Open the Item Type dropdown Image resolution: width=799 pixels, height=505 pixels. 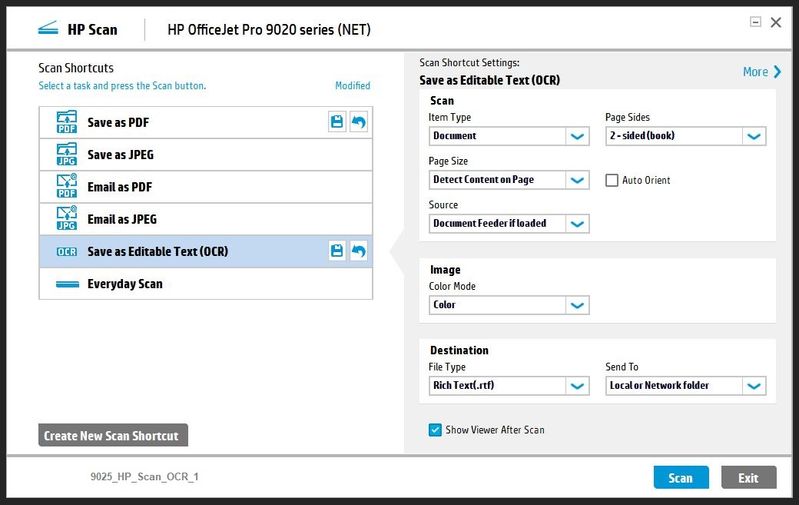point(577,136)
